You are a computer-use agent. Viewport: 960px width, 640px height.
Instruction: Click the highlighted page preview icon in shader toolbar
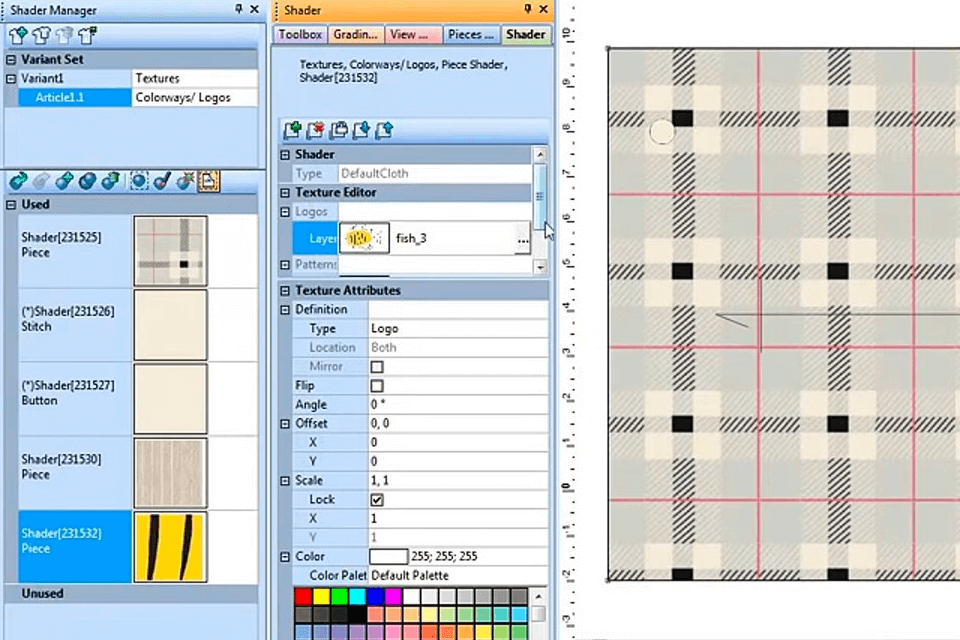click(x=208, y=181)
